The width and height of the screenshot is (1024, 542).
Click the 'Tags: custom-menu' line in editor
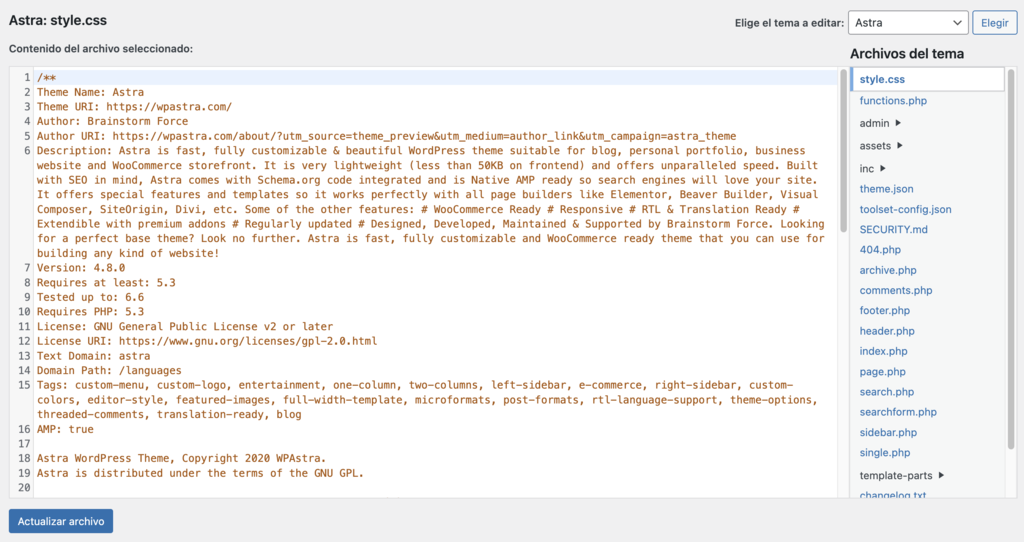click(428, 400)
